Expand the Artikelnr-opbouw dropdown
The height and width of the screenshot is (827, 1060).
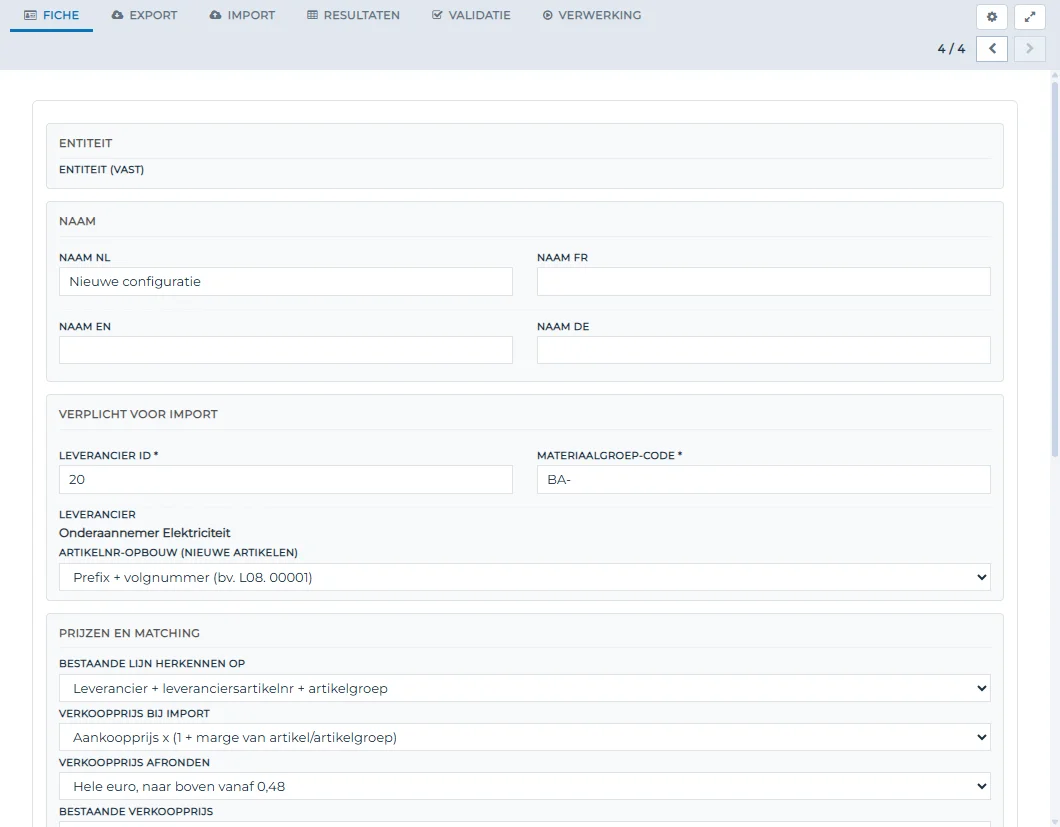pyautogui.click(x=525, y=577)
